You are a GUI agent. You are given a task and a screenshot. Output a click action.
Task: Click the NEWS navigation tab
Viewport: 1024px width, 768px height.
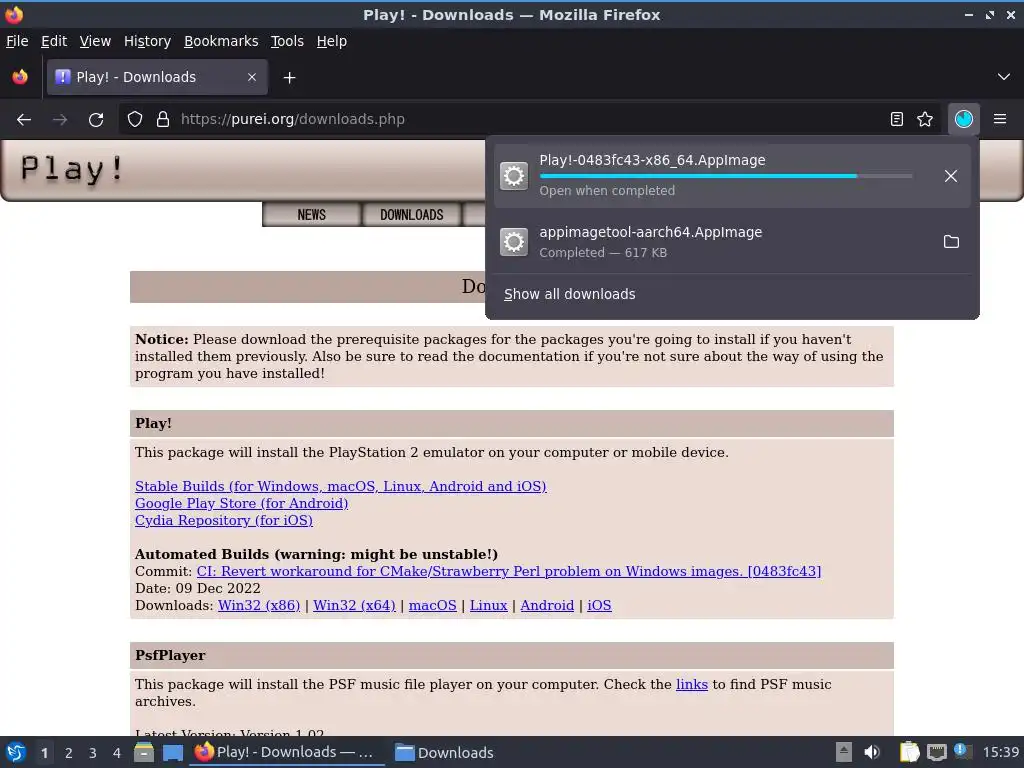point(312,215)
